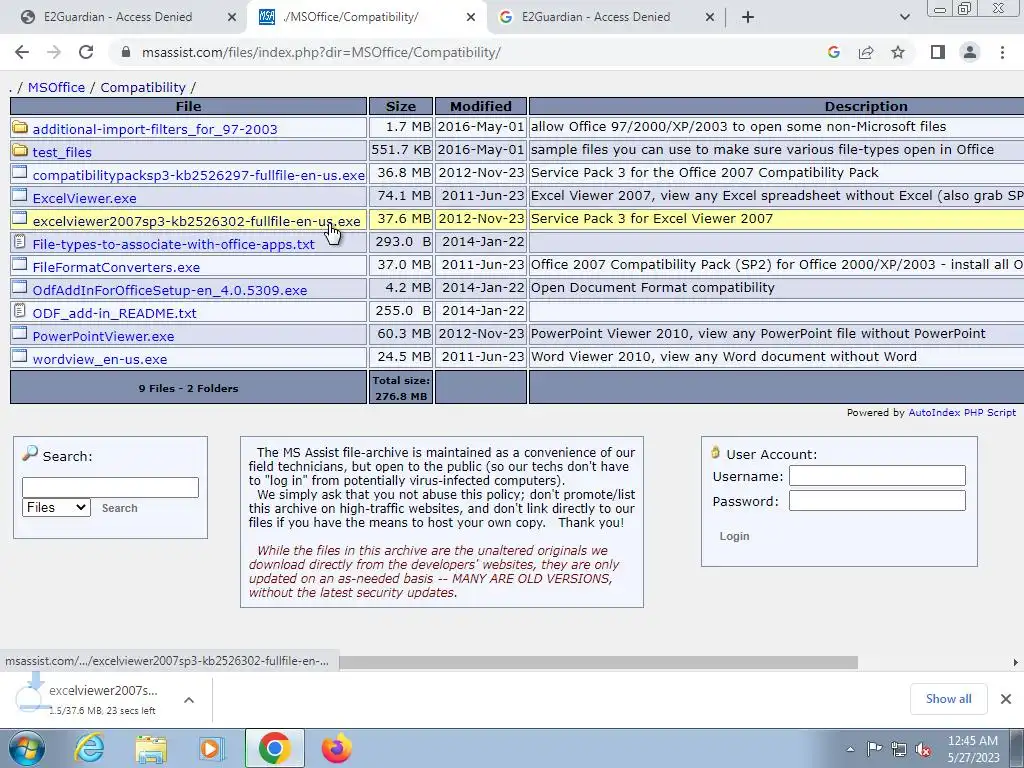
Task: Close the downloads shelf
Action: 1006,699
